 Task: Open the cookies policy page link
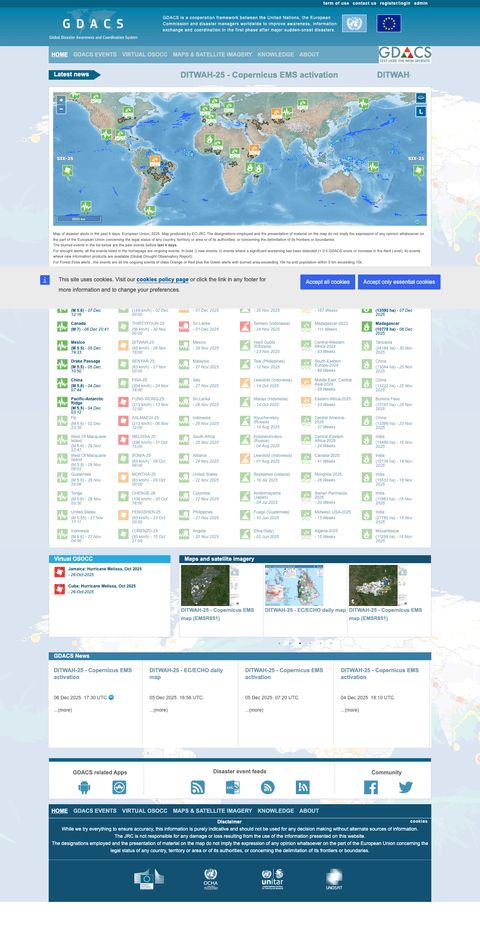(x=162, y=280)
